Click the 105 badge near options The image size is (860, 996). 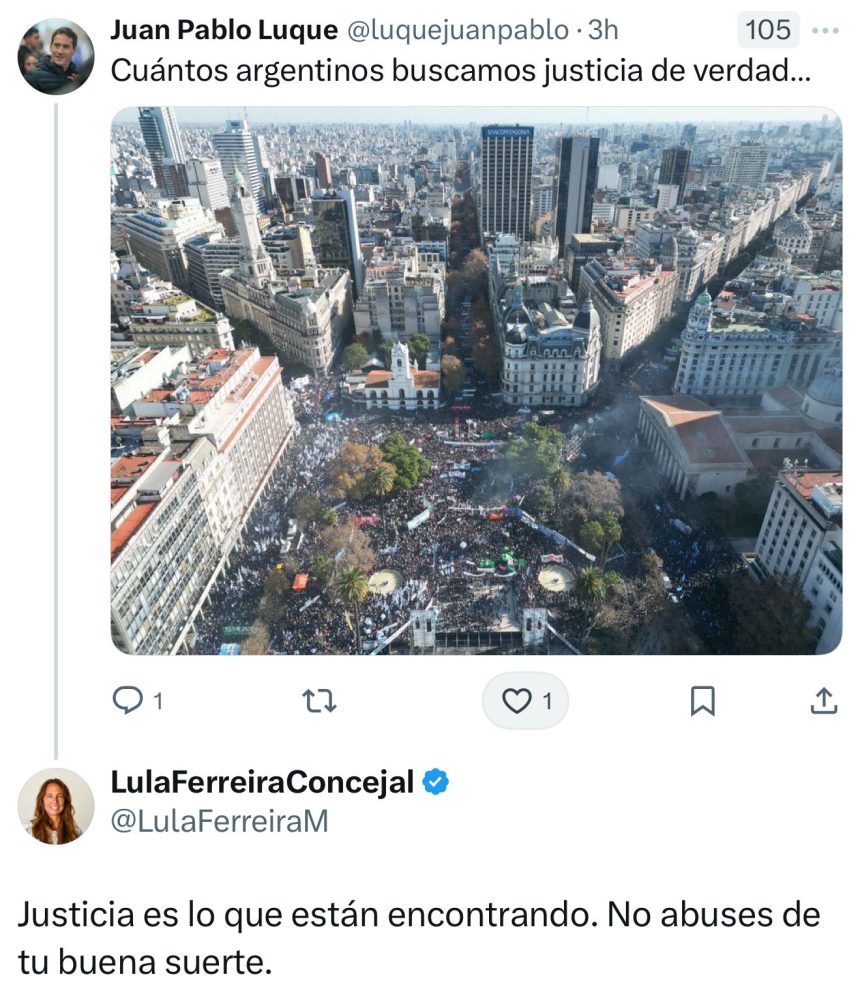(x=768, y=30)
